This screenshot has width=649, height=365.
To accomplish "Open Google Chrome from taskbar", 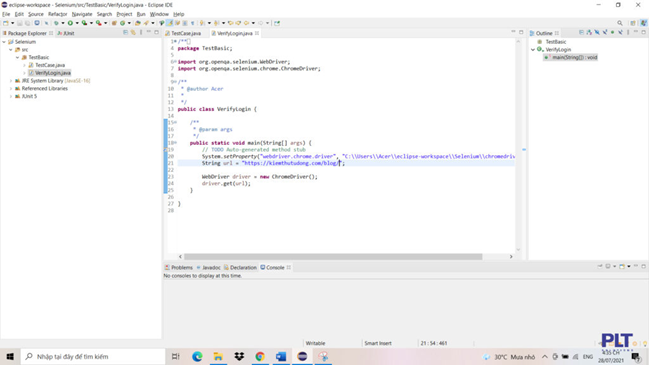I will (x=260, y=357).
